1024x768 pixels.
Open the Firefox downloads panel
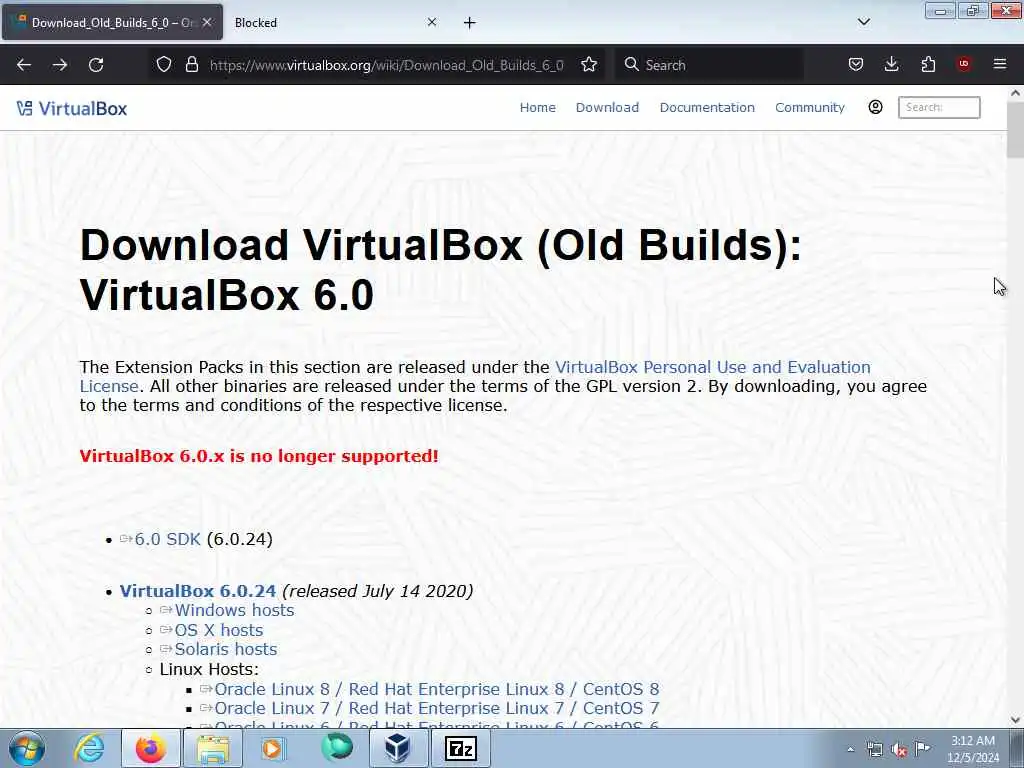click(891, 65)
